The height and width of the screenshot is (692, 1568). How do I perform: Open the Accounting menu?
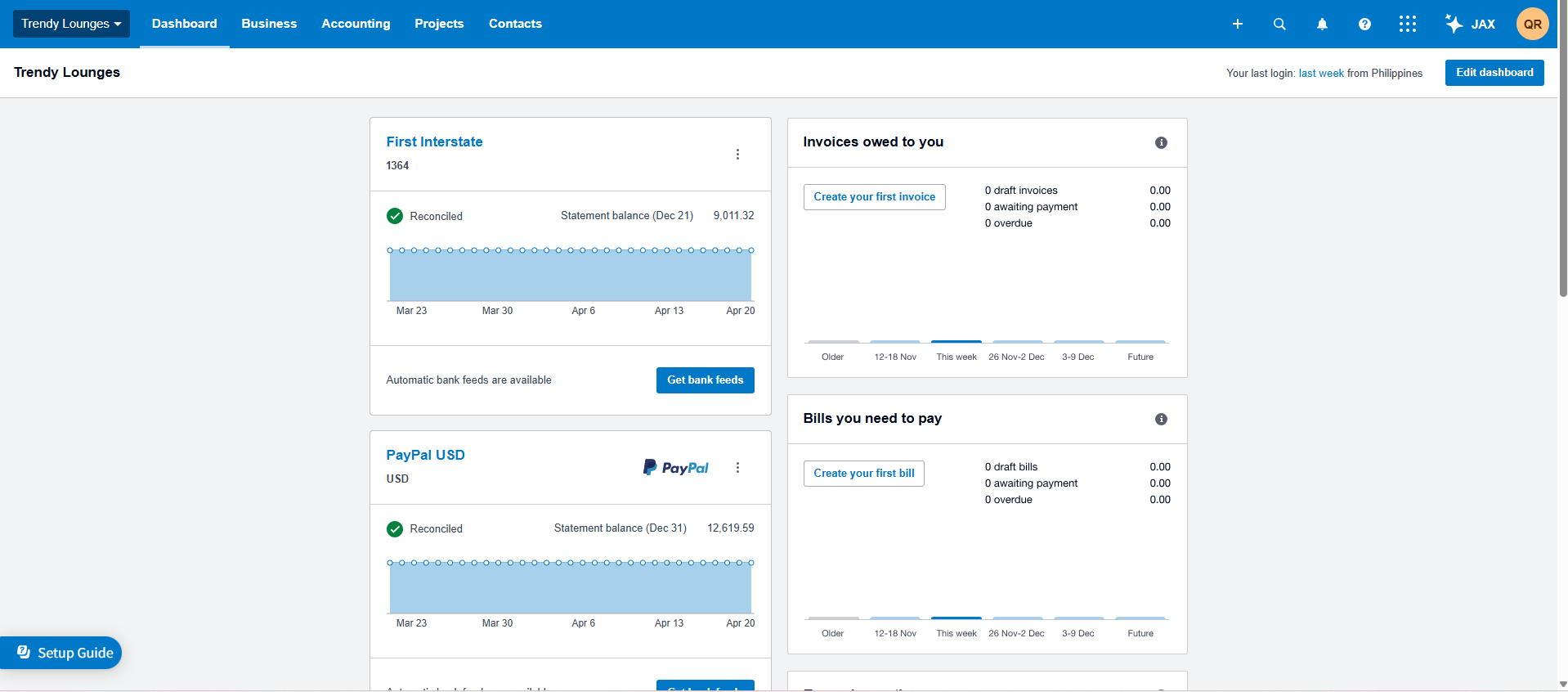click(x=356, y=24)
